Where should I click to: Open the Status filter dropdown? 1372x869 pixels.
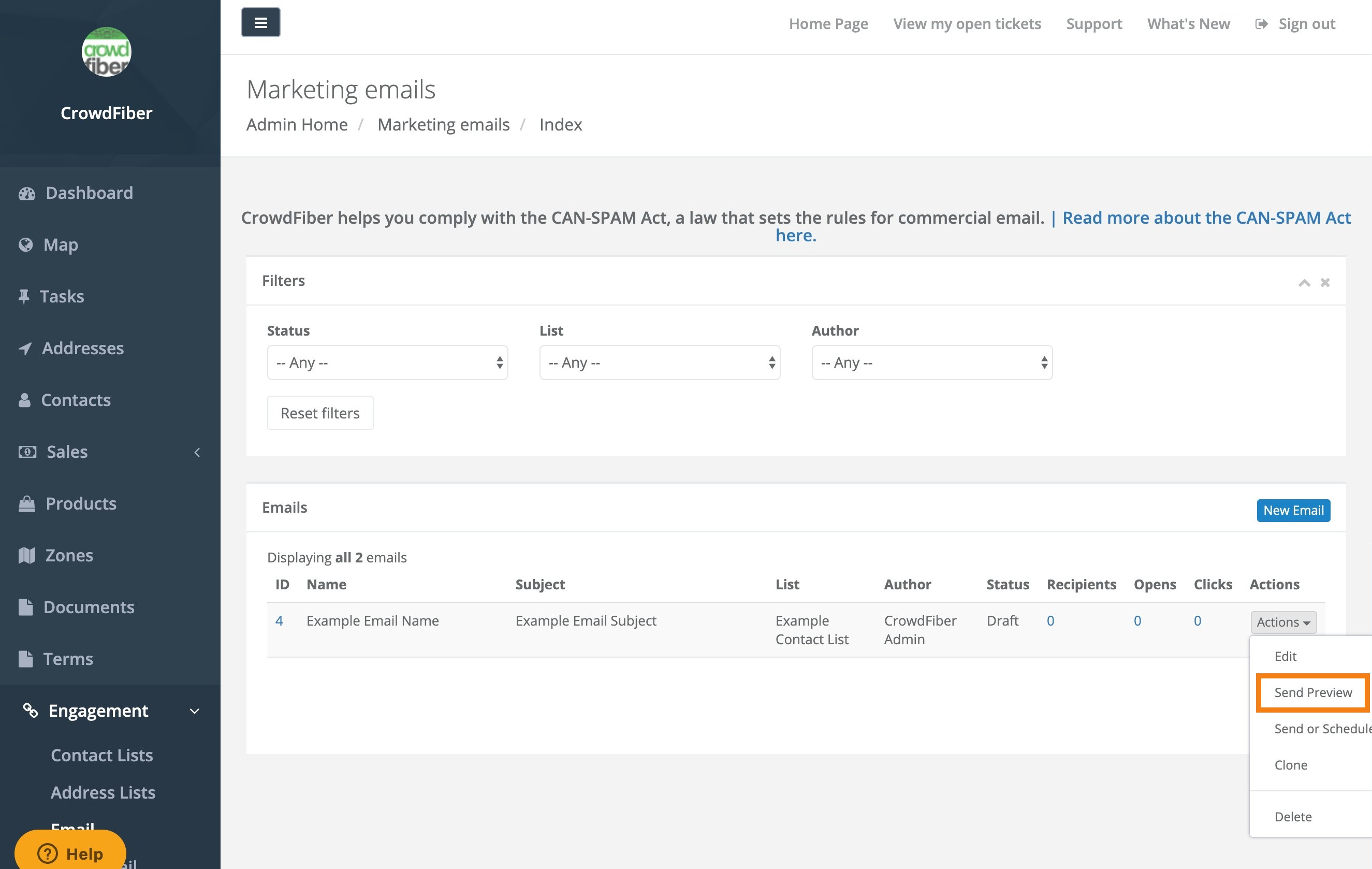(387, 363)
